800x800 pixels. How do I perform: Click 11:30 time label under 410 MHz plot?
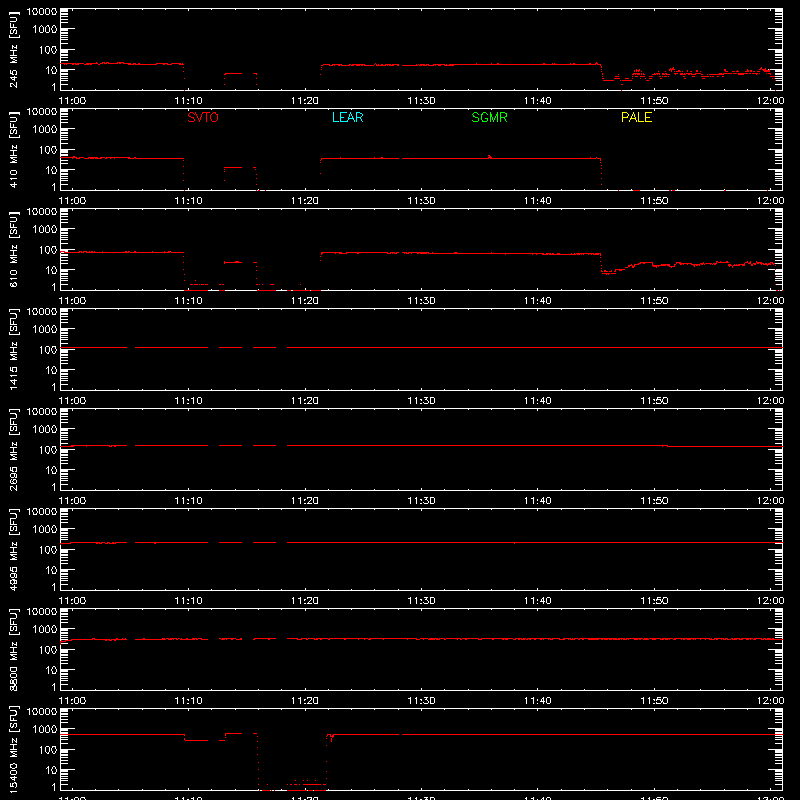click(x=421, y=201)
